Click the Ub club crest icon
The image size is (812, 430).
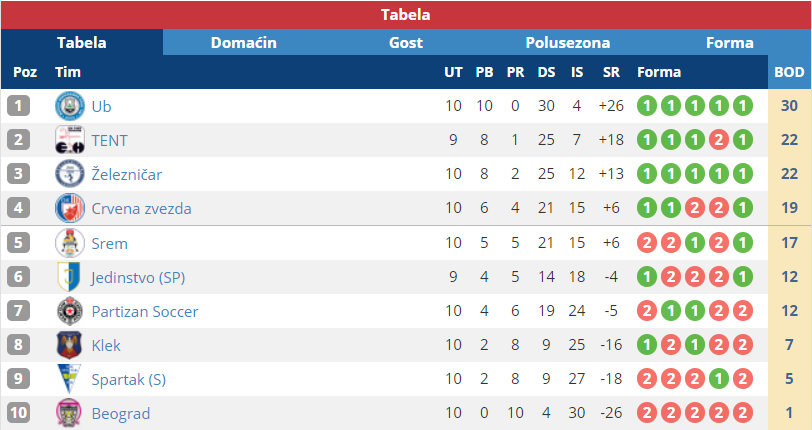(69, 106)
